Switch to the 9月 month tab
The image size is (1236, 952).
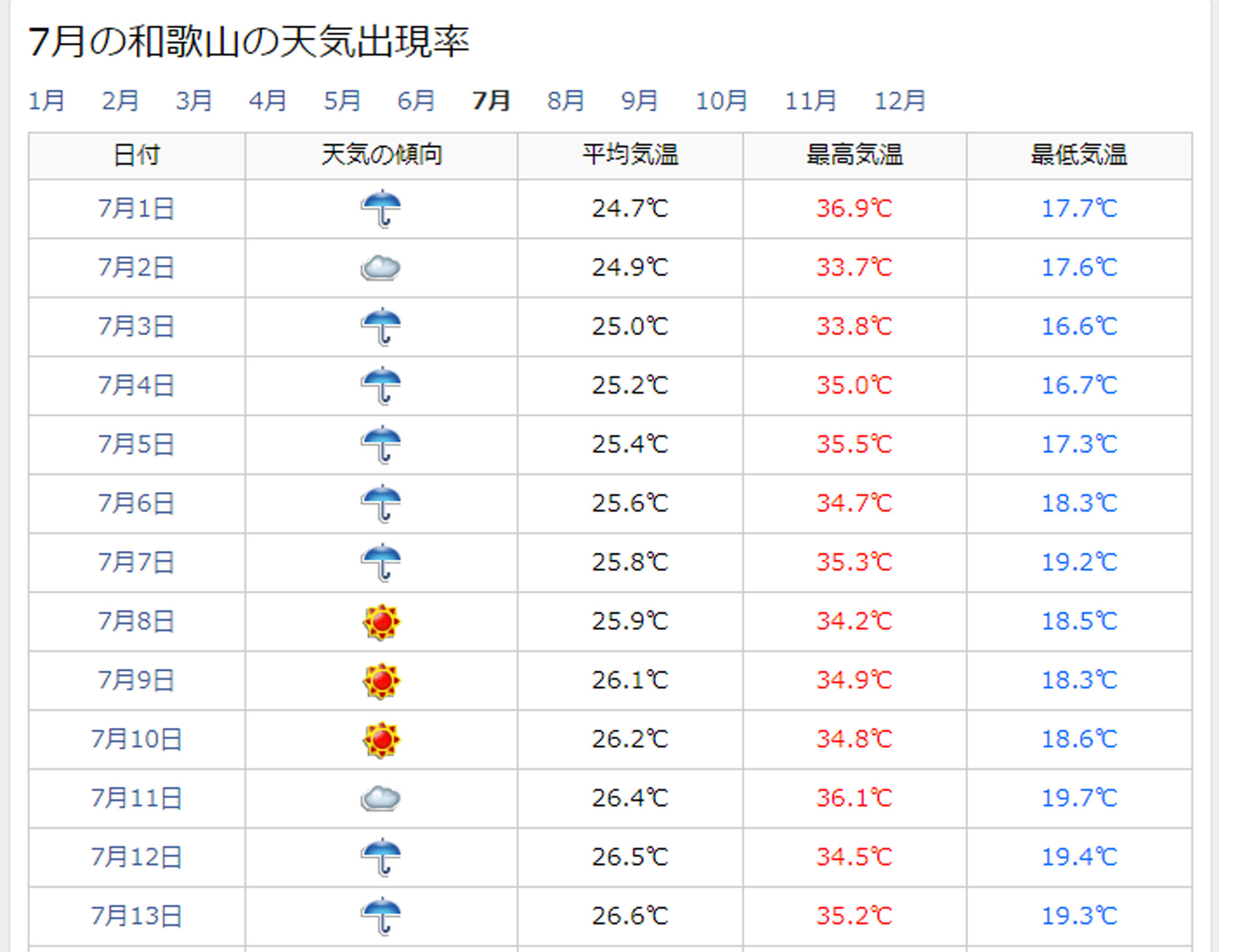(640, 101)
